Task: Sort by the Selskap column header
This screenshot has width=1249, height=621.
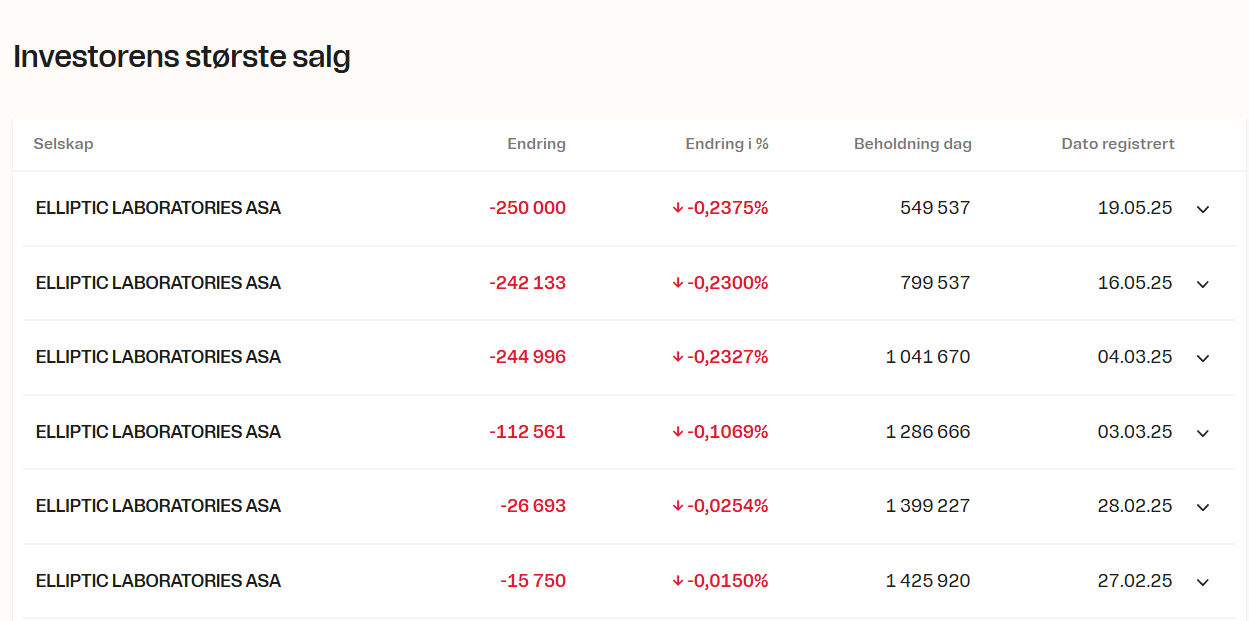Action: [x=63, y=144]
